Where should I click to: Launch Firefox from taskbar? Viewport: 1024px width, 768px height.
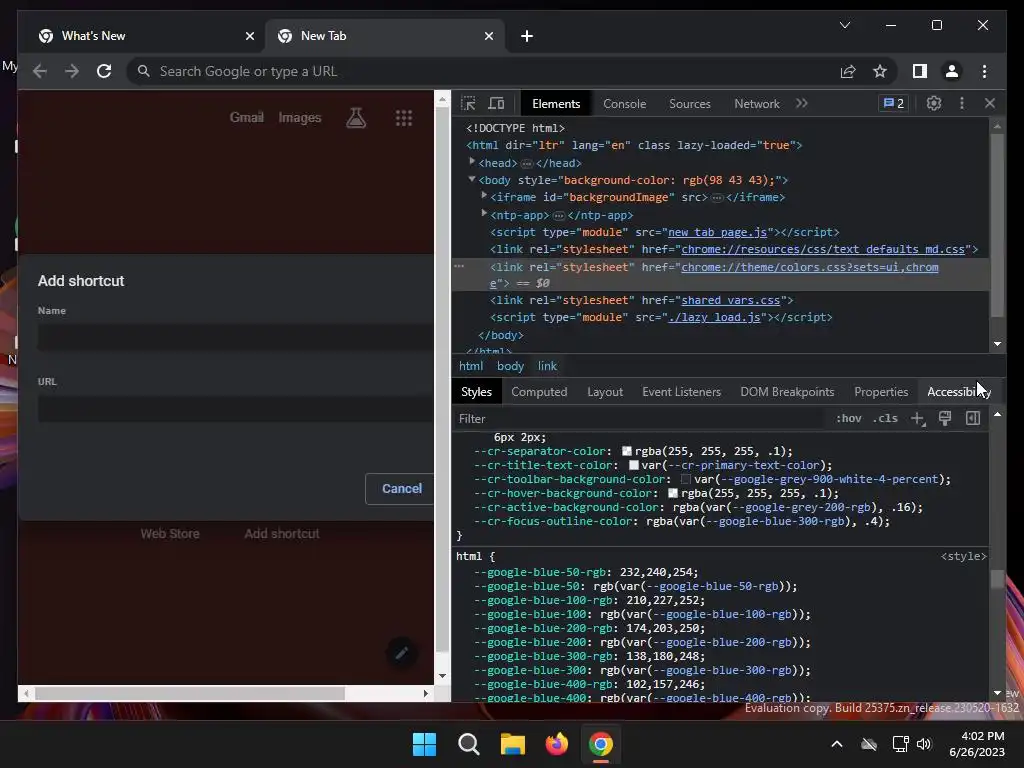(556, 744)
